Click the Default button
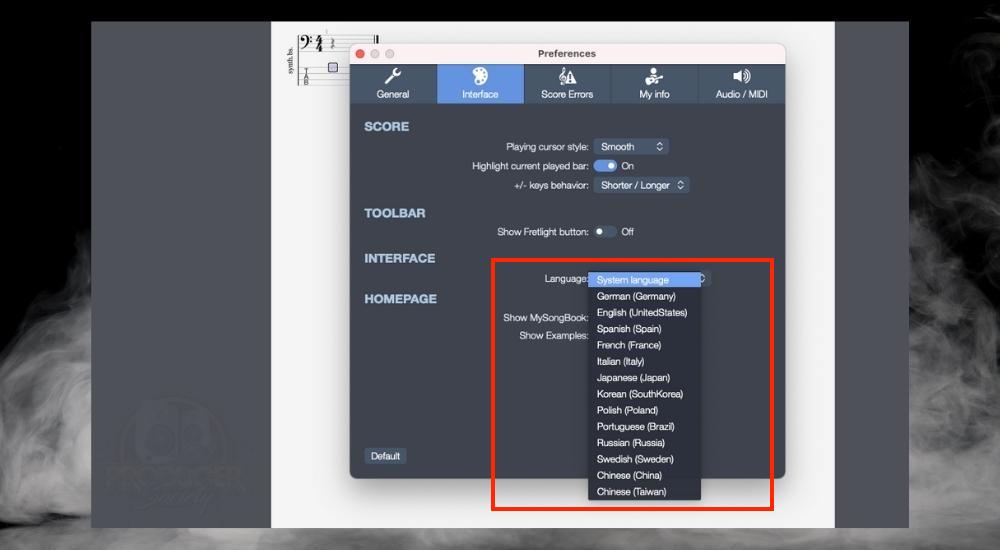The width and height of the screenshot is (1000, 550). point(385,456)
